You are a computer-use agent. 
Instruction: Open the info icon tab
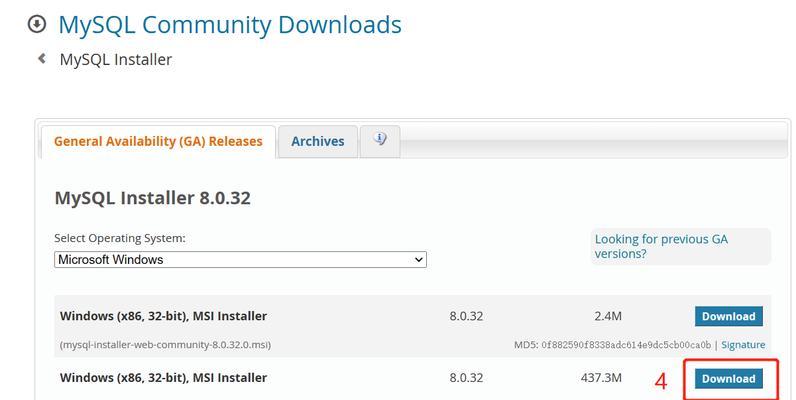380,140
